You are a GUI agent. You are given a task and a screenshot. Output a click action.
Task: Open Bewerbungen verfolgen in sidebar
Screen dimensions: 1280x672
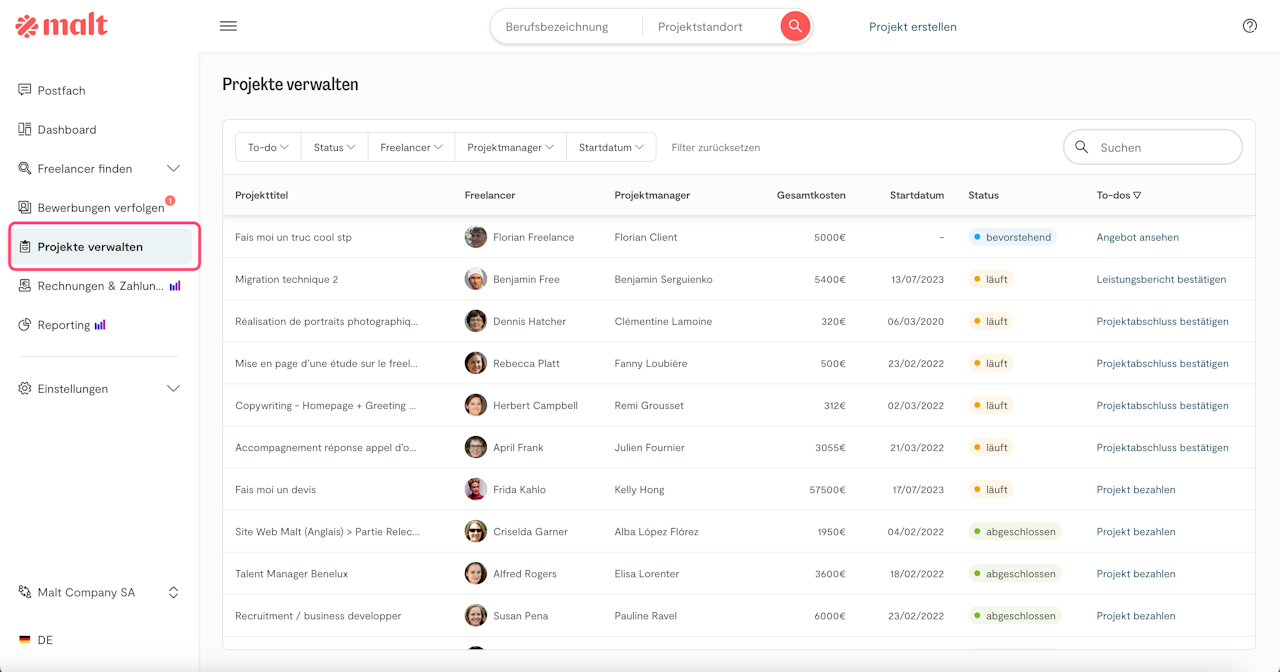[100, 208]
